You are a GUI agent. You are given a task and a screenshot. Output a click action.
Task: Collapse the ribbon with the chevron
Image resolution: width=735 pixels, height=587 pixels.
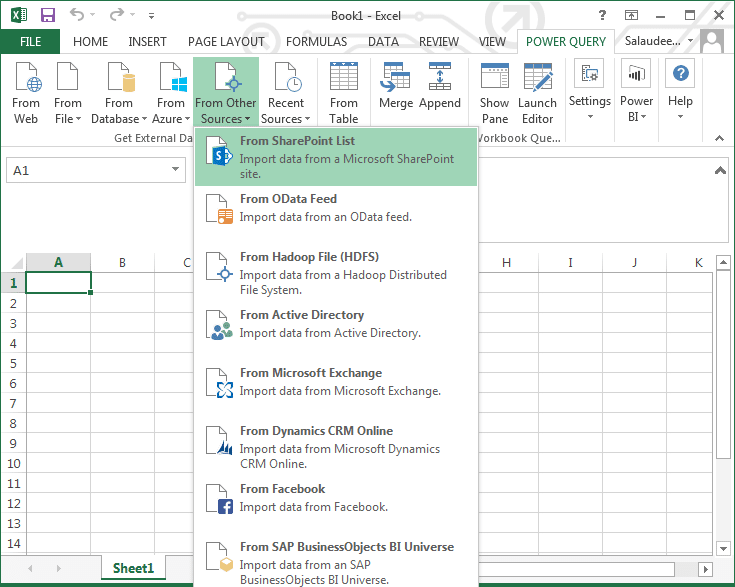click(719, 138)
